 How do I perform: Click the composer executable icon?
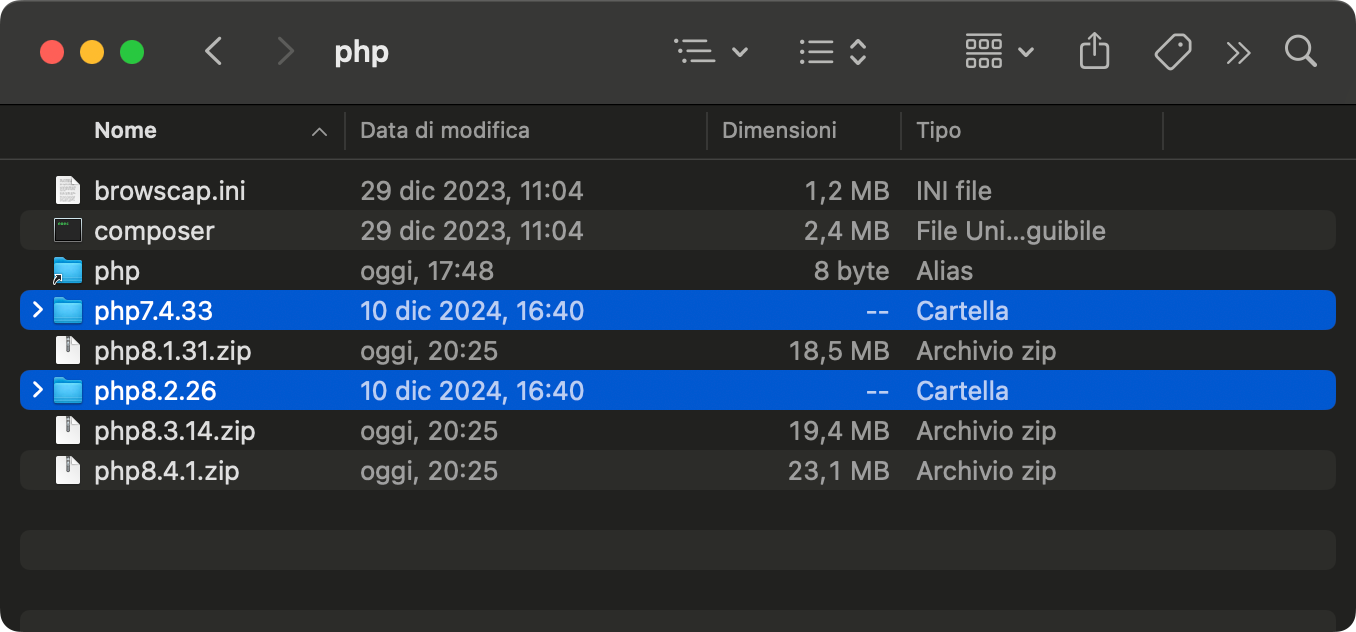pyautogui.click(x=67, y=230)
